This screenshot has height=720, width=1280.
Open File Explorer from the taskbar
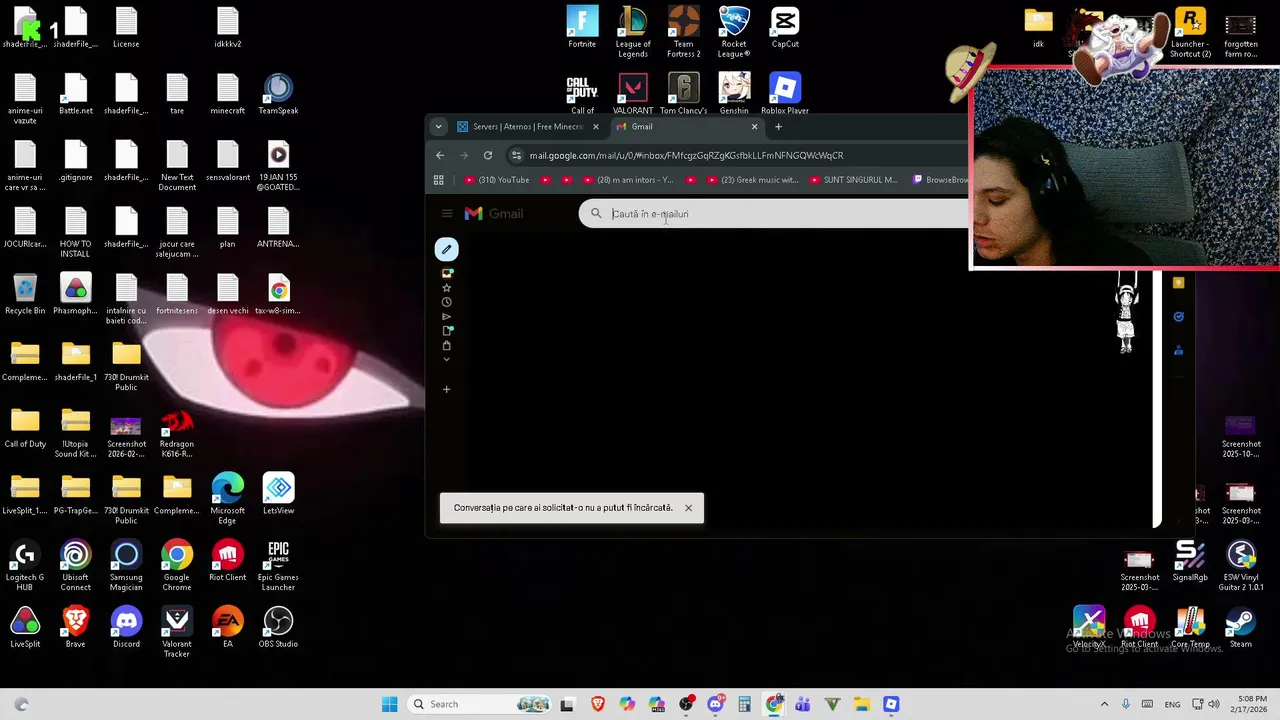(862, 704)
